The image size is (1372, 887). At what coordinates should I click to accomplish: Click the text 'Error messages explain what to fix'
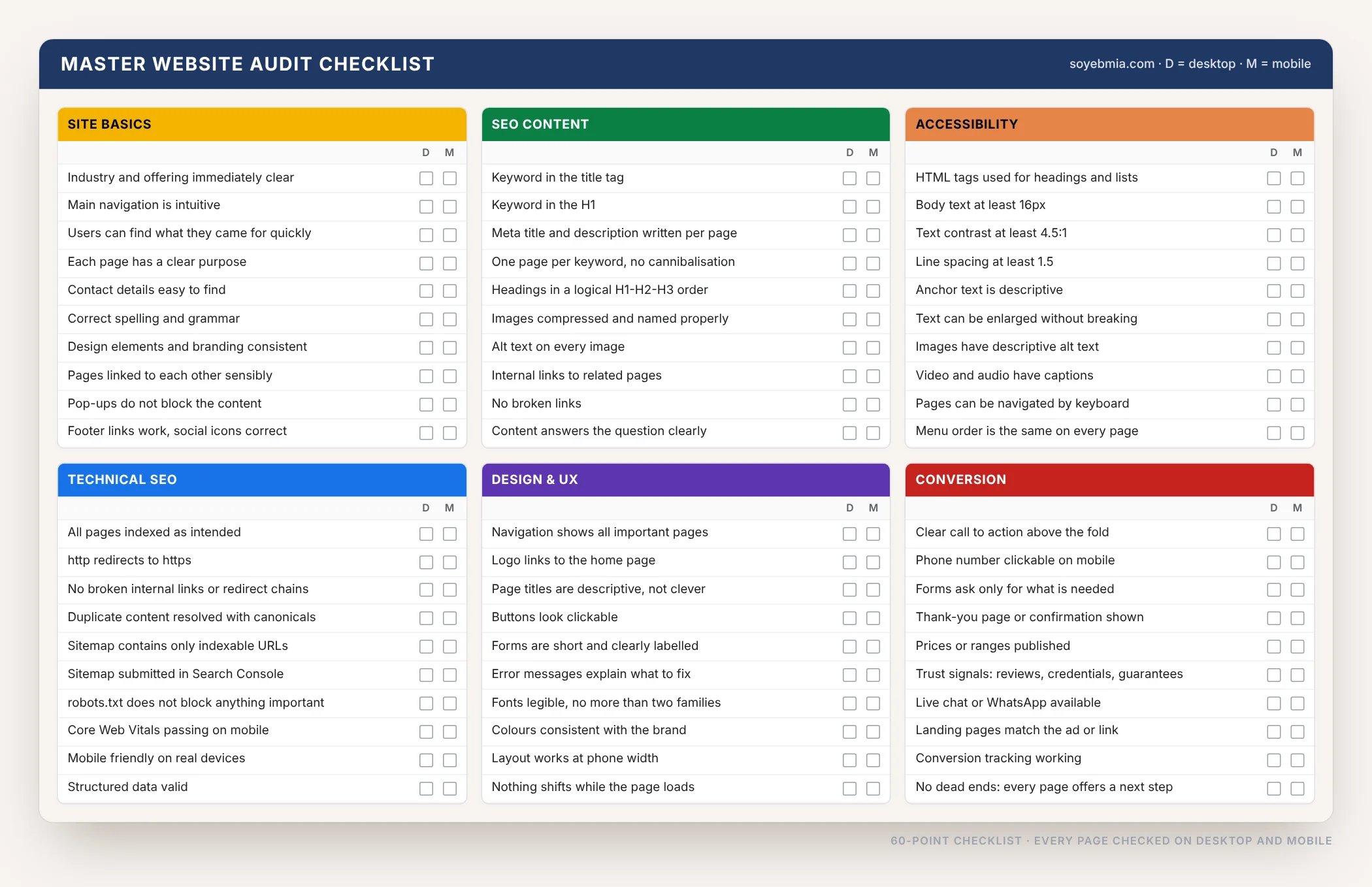click(x=591, y=673)
